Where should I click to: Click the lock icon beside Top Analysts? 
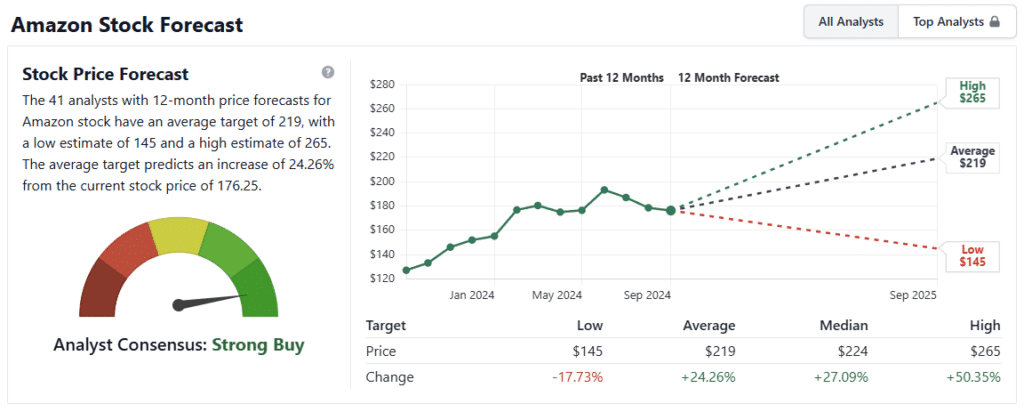(x=995, y=21)
